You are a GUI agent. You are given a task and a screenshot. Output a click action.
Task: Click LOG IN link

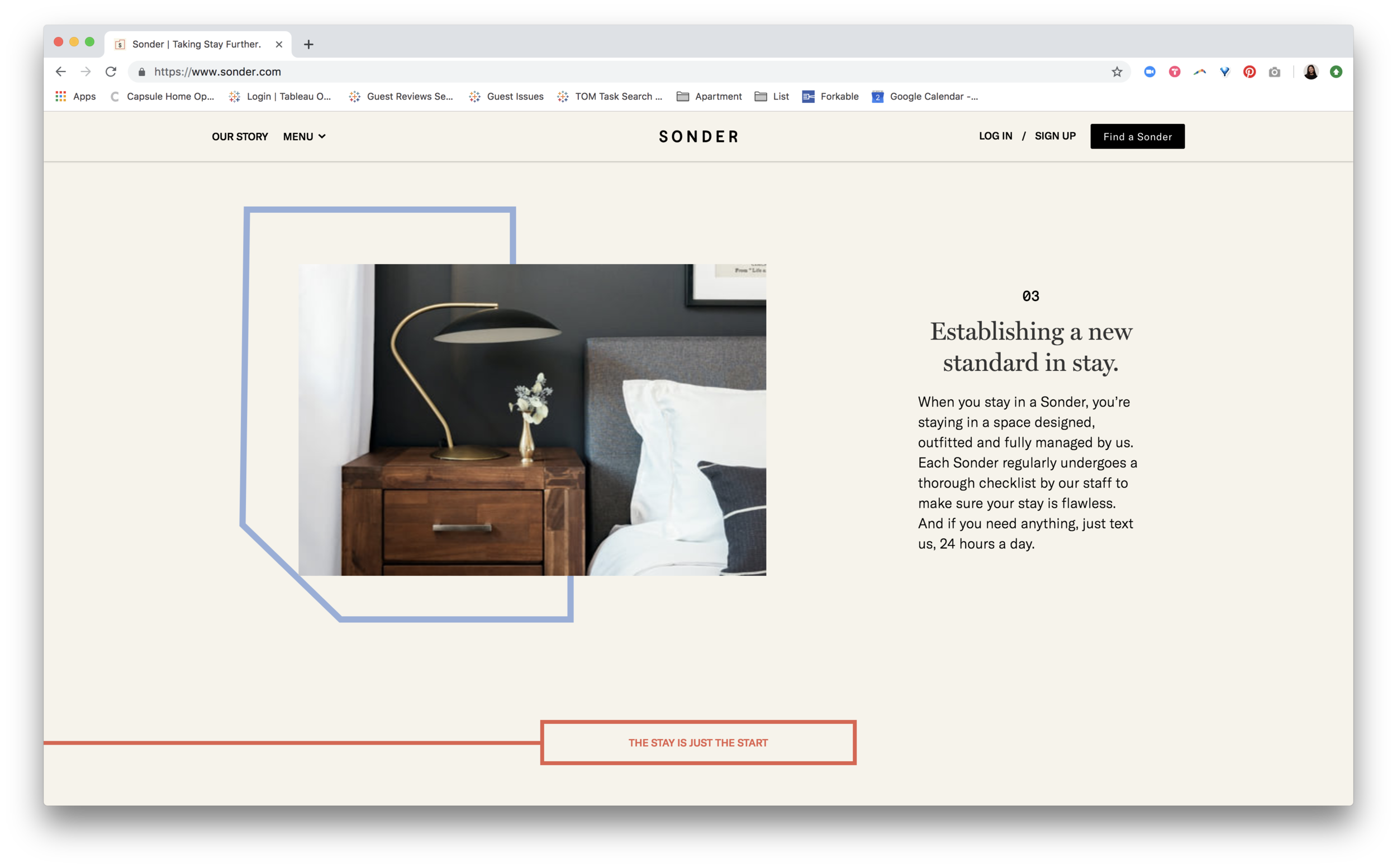(x=995, y=136)
